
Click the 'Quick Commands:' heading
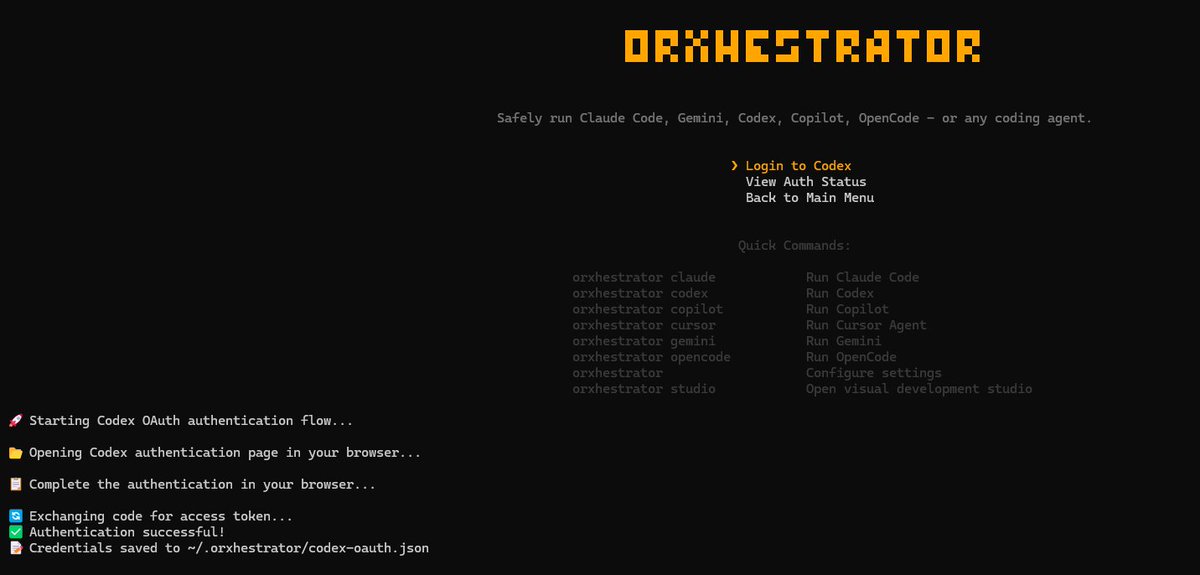tap(795, 246)
